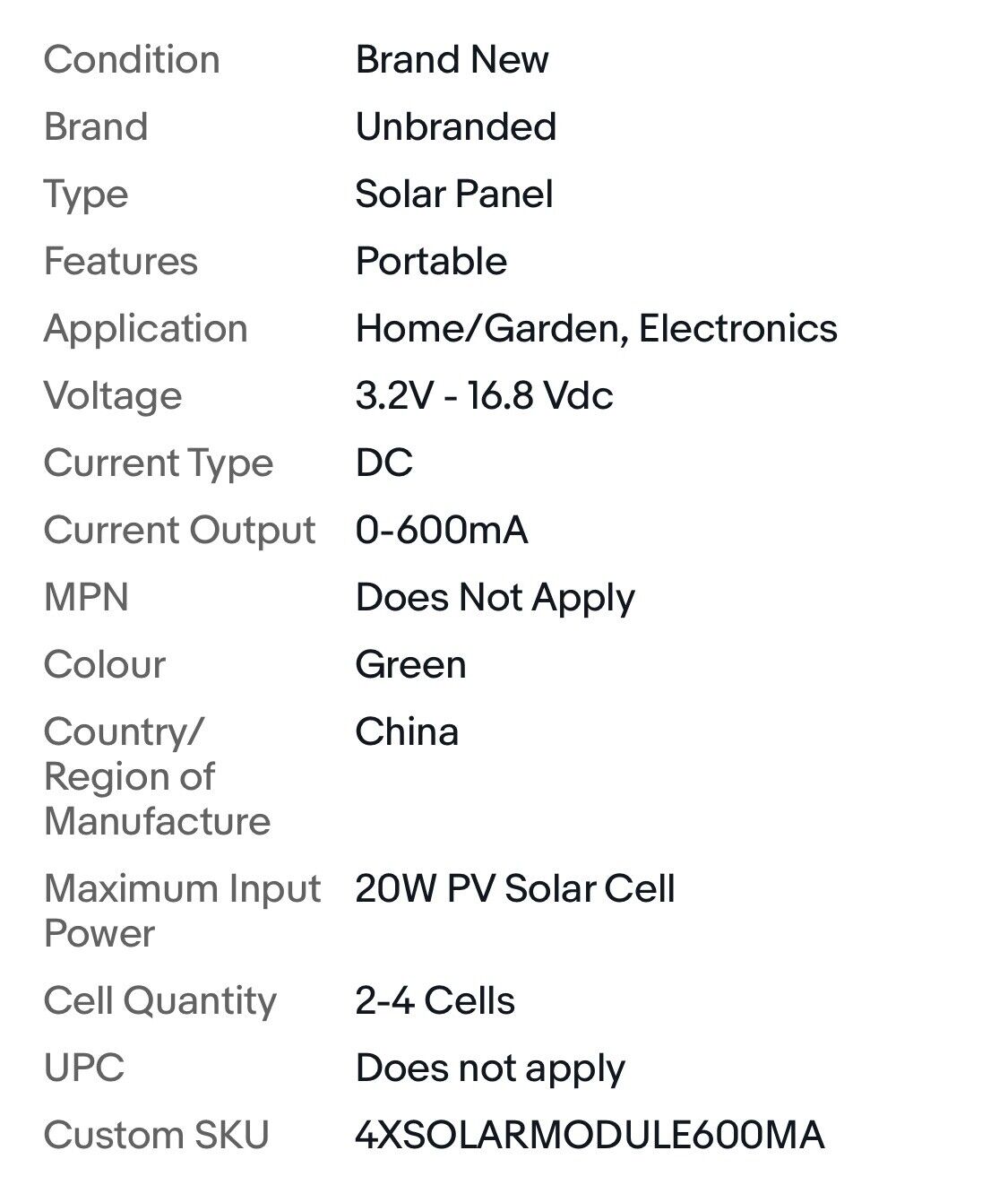This screenshot has height=1185, width=1008.
Task: Click the "Brand New" condition value
Action: point(452,60)
